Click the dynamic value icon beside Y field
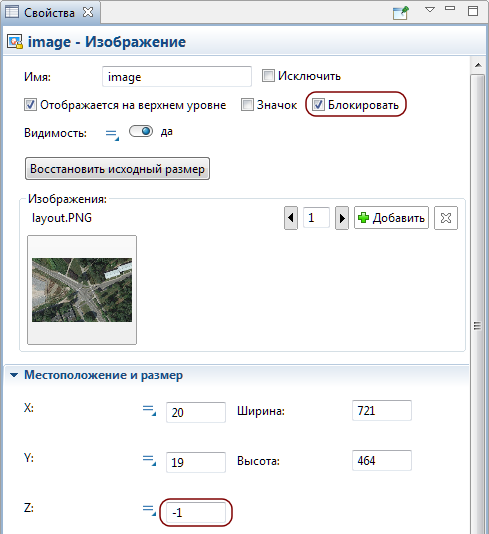 (149, 460)
